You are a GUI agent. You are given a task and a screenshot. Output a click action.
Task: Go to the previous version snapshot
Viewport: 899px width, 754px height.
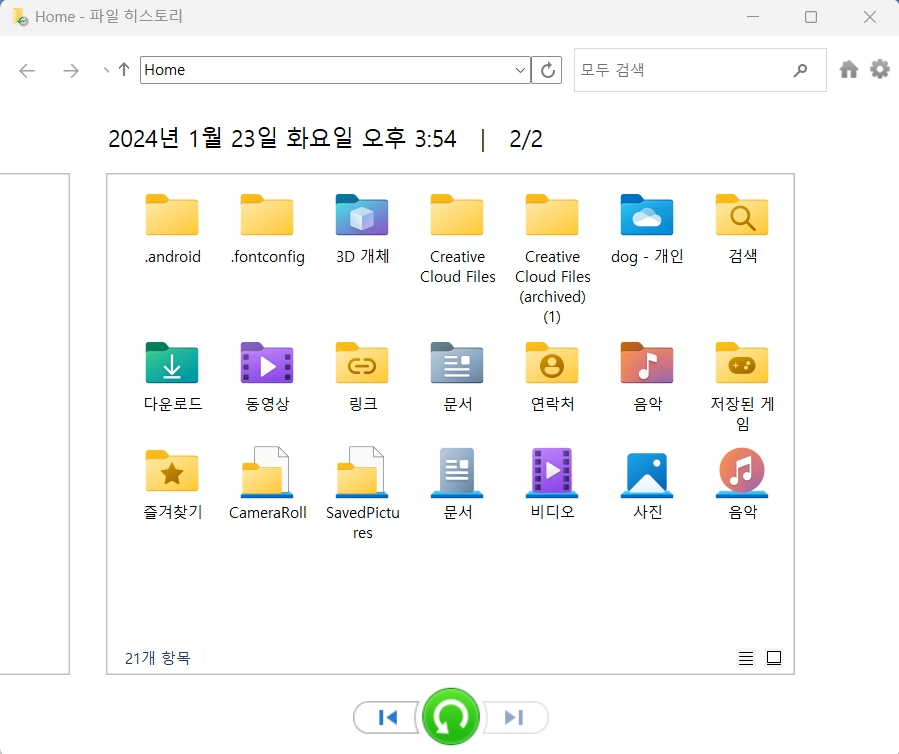tap(385, 717)
